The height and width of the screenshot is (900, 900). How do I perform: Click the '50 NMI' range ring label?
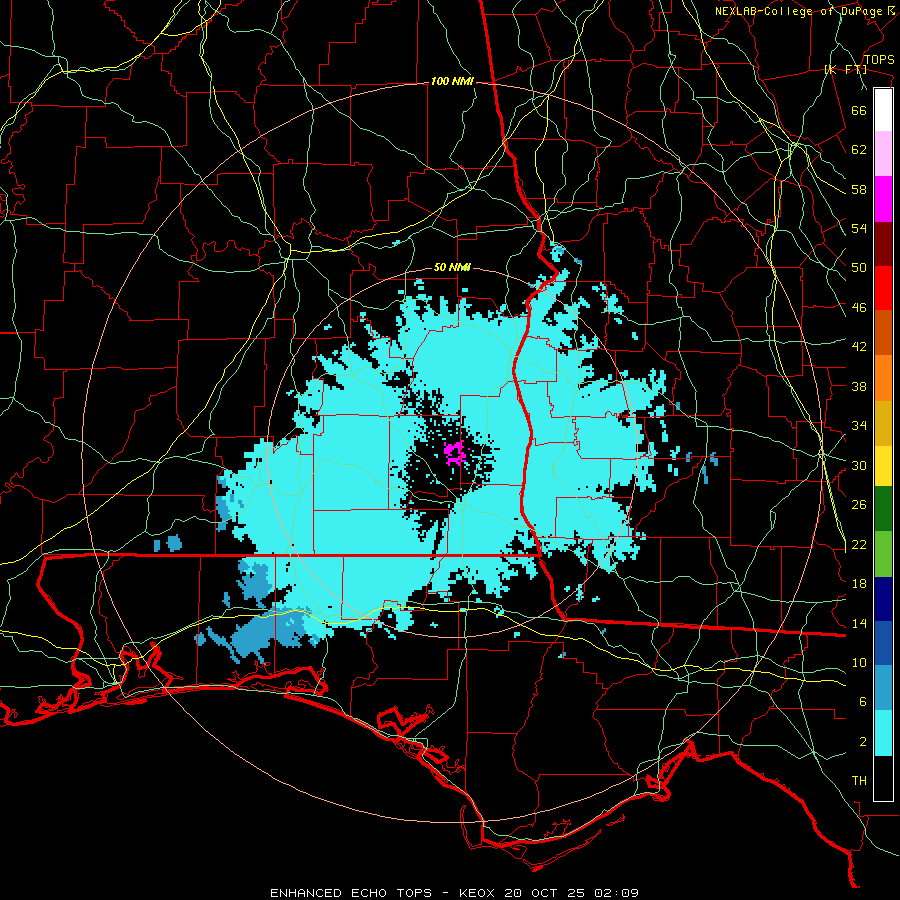click(x=452, y=267)
